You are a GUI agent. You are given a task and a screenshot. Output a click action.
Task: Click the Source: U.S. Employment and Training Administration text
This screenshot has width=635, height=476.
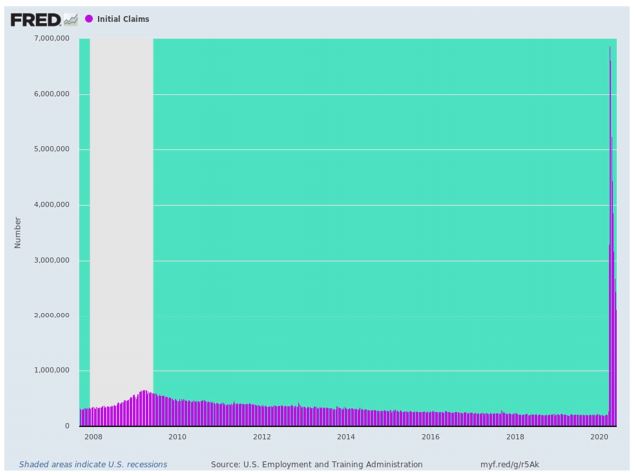(x=316, y=464)
